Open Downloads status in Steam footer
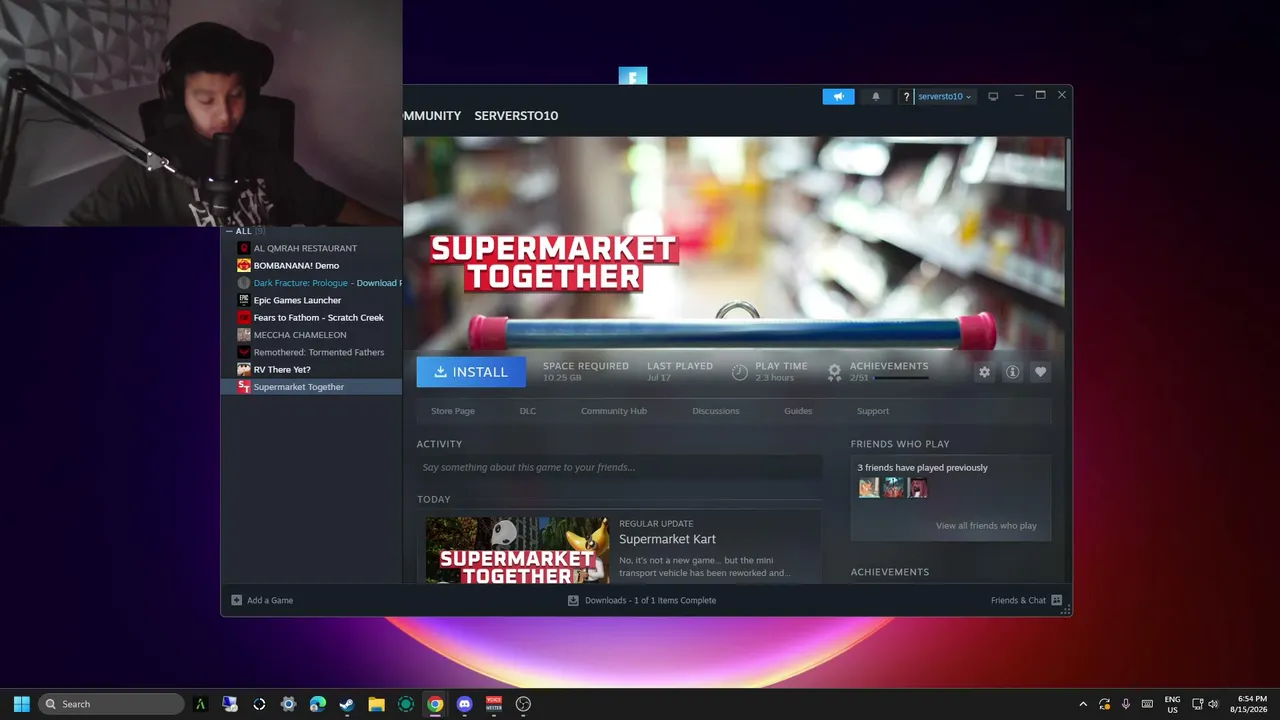 coord(642,600)
